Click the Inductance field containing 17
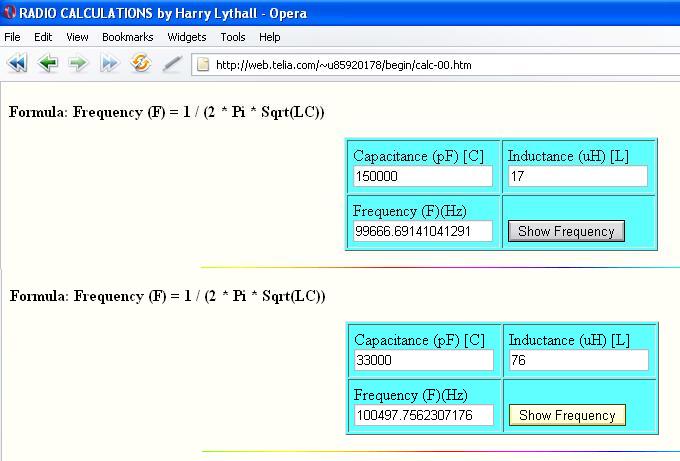The image size is (680, 461). coord(578,176)
